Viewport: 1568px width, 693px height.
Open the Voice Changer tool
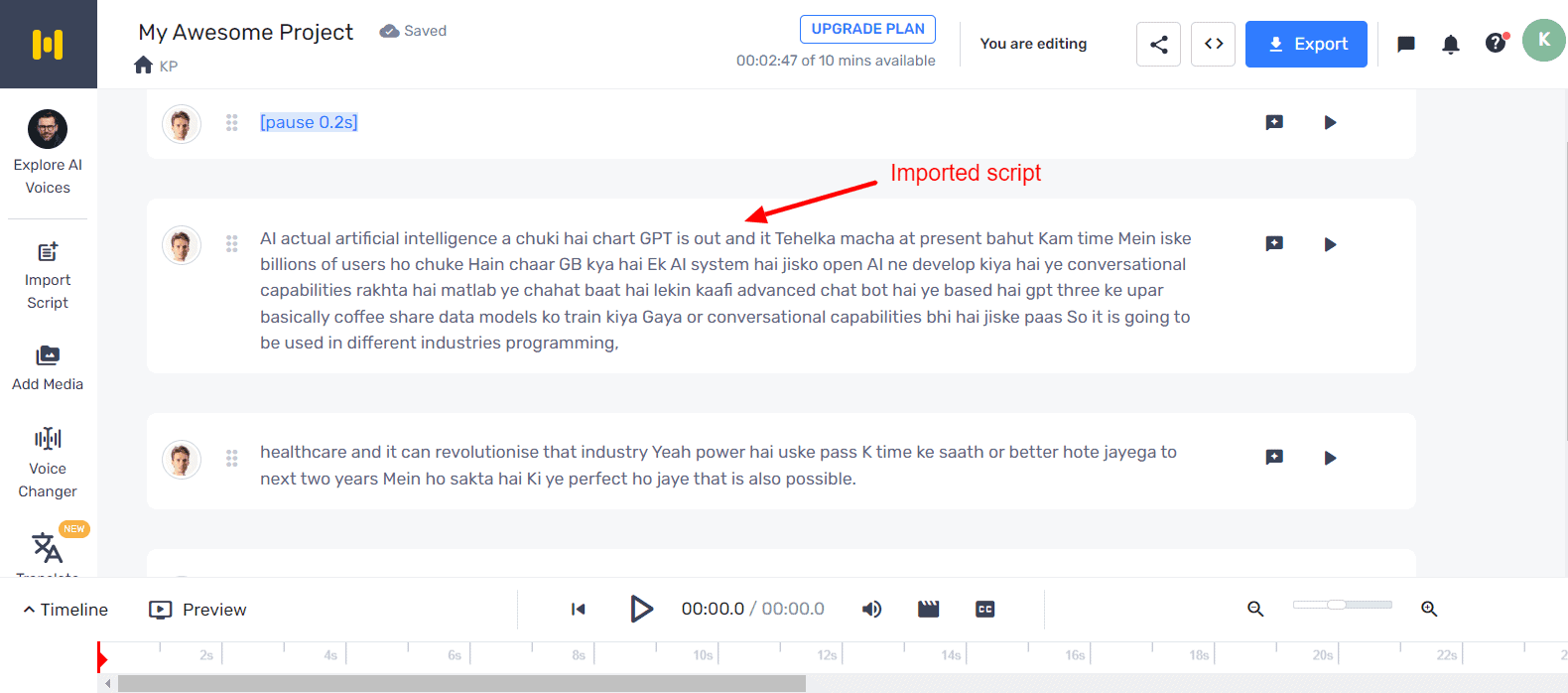pyautogui.click(x=48, y=463)
